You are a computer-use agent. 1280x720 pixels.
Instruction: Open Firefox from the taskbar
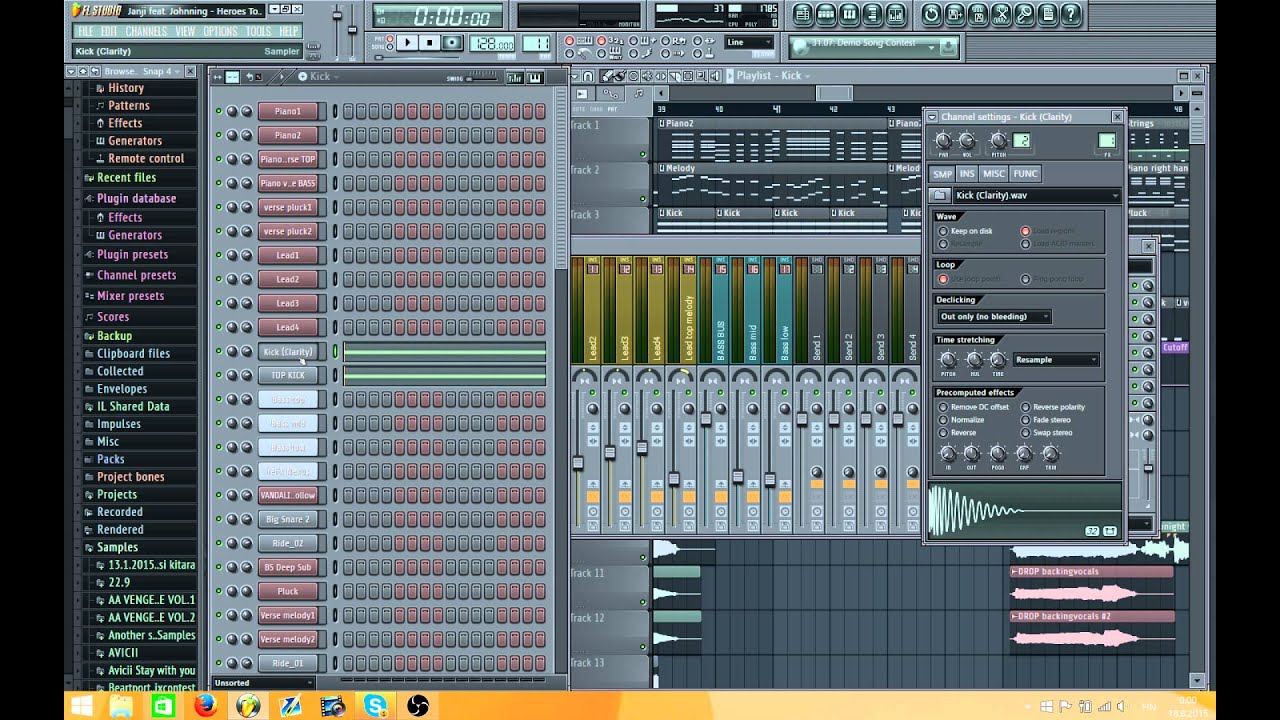pyautogui.click(x=205, y=706)
